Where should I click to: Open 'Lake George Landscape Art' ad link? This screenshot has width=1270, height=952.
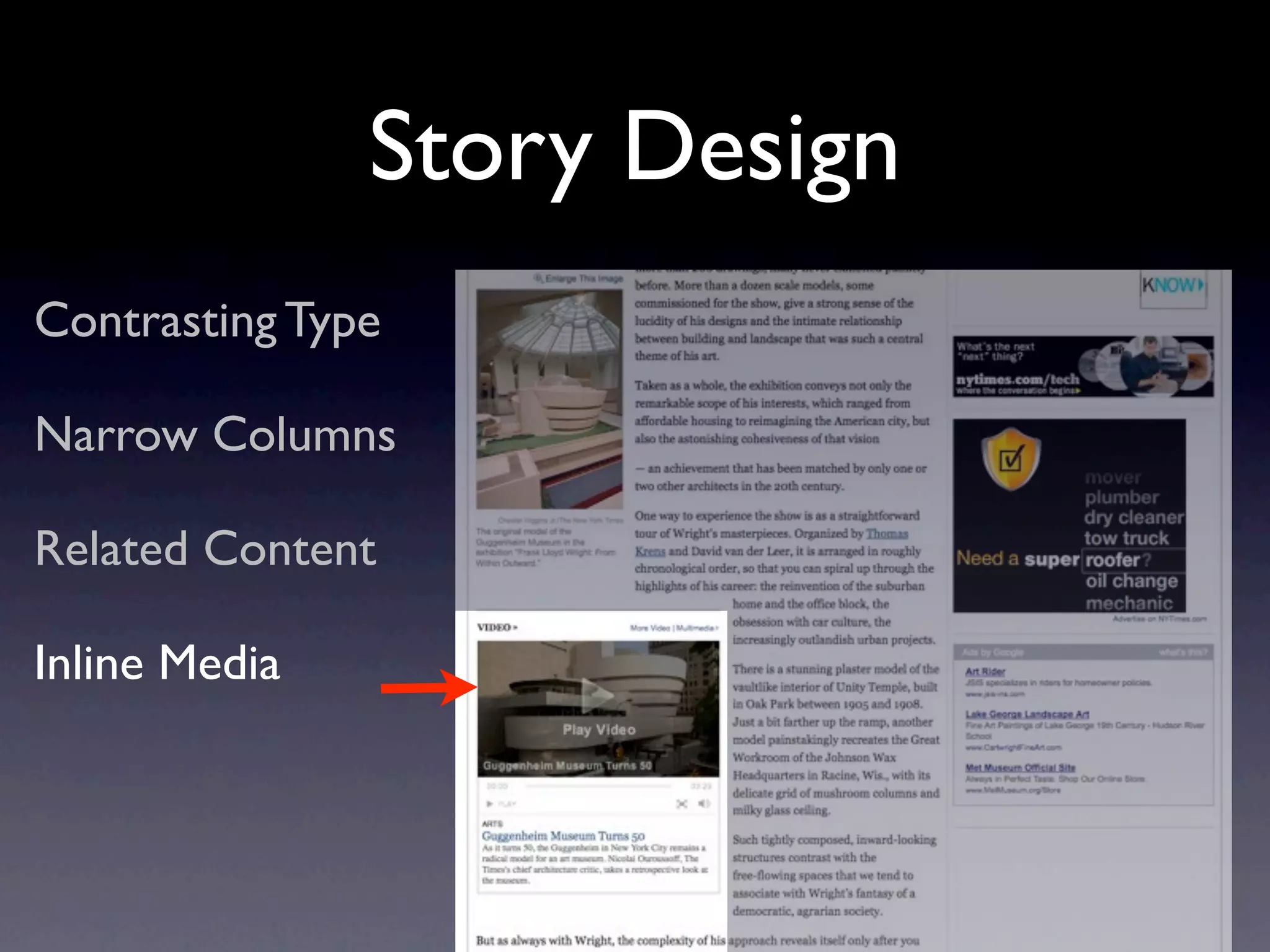point(1027,714)
